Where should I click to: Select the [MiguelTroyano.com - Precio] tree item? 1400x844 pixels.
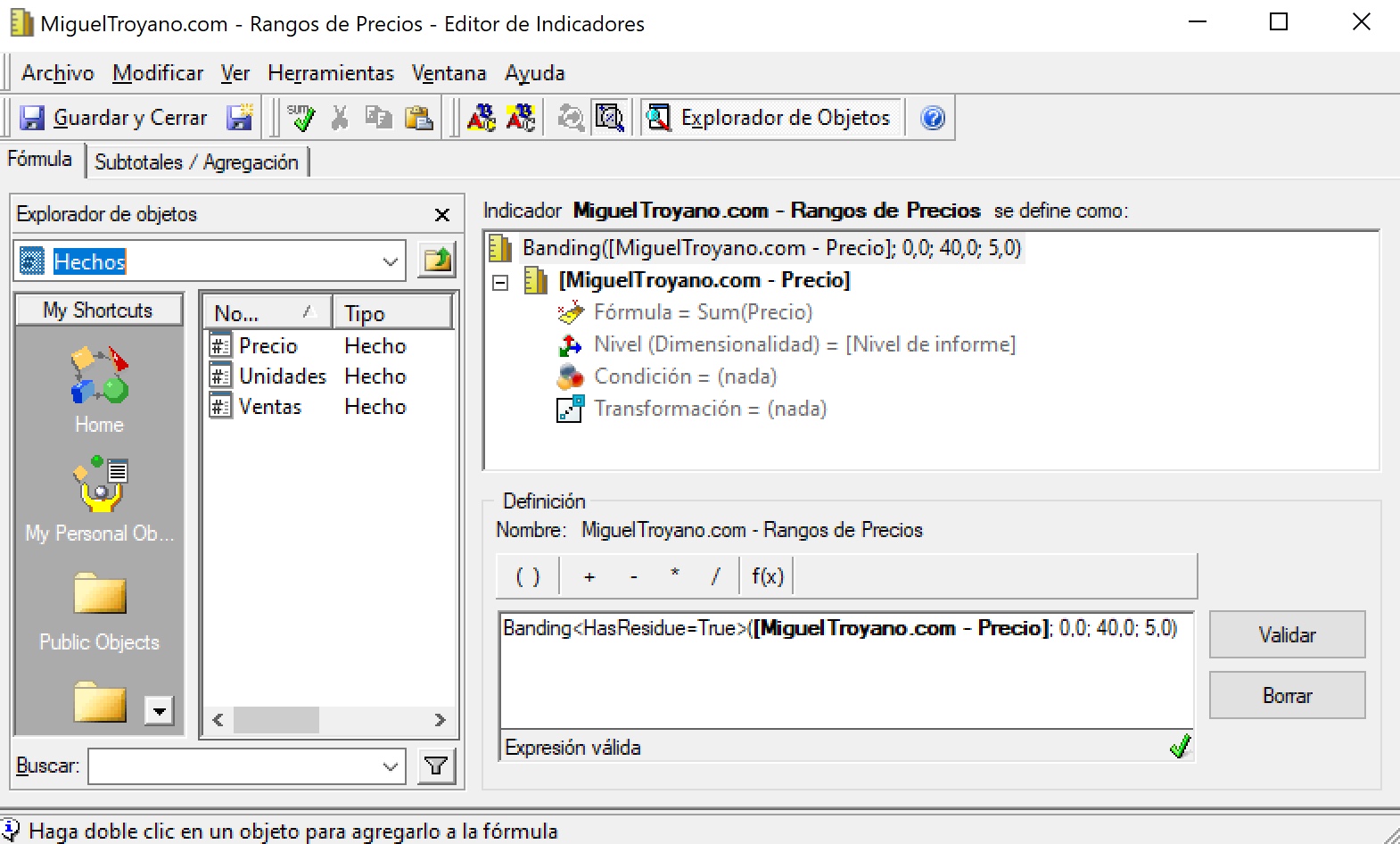tap(704, 280)
